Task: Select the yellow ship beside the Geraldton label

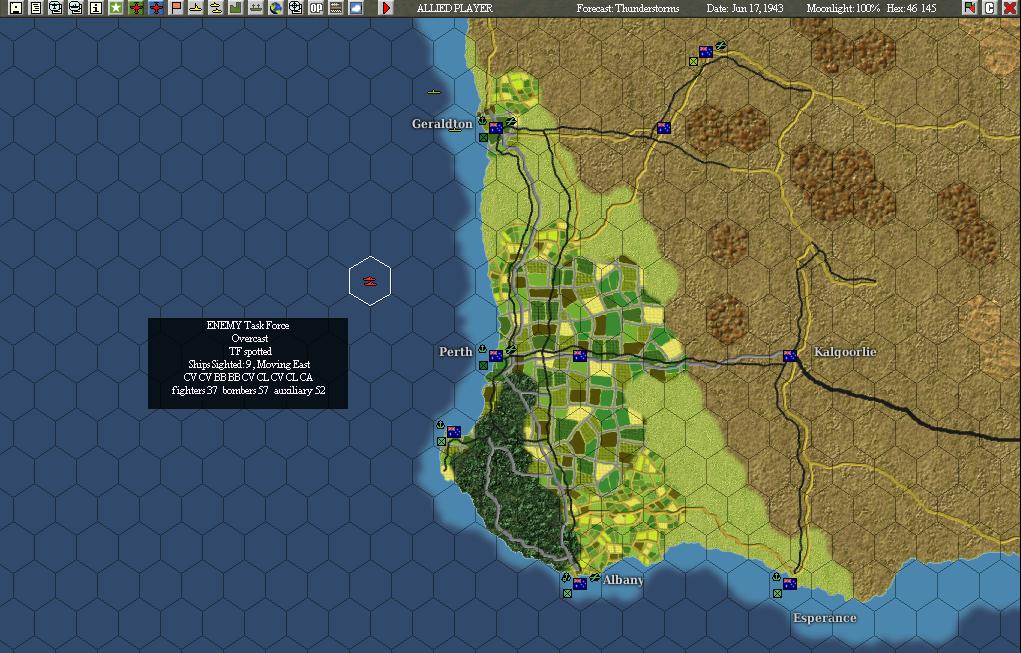Action: point(455,130)
